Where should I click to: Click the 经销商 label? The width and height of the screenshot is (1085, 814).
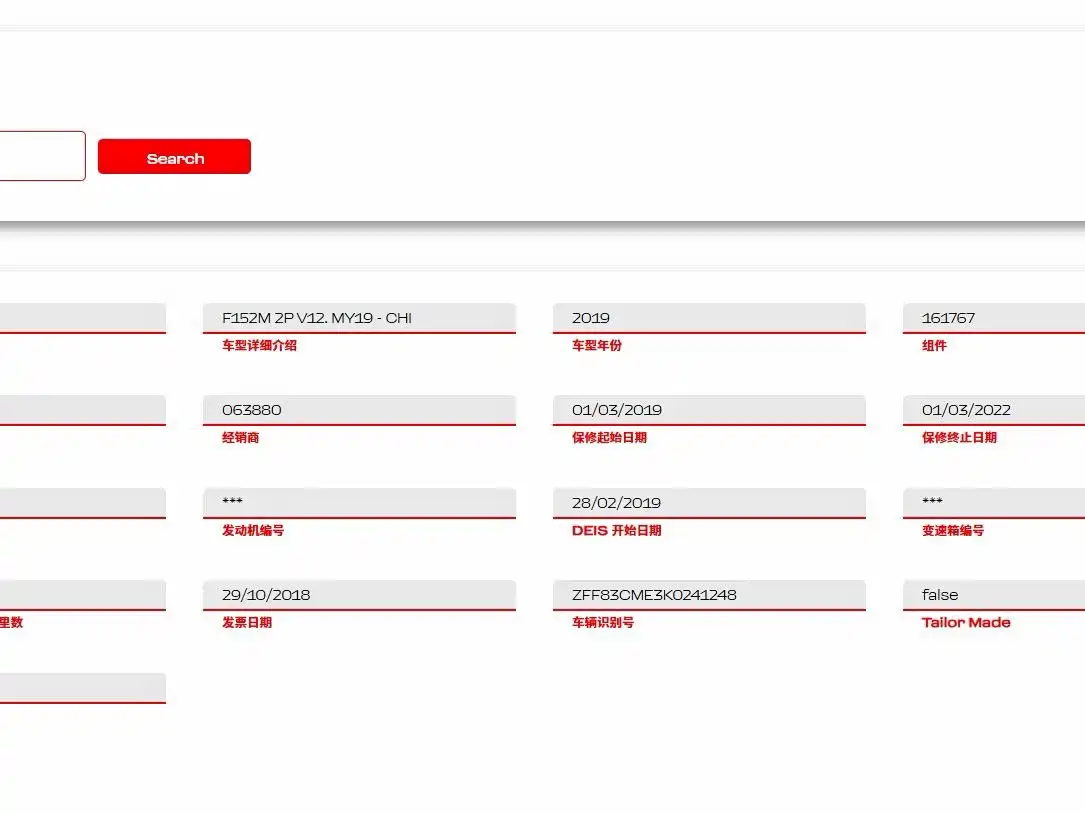(241, 437)
